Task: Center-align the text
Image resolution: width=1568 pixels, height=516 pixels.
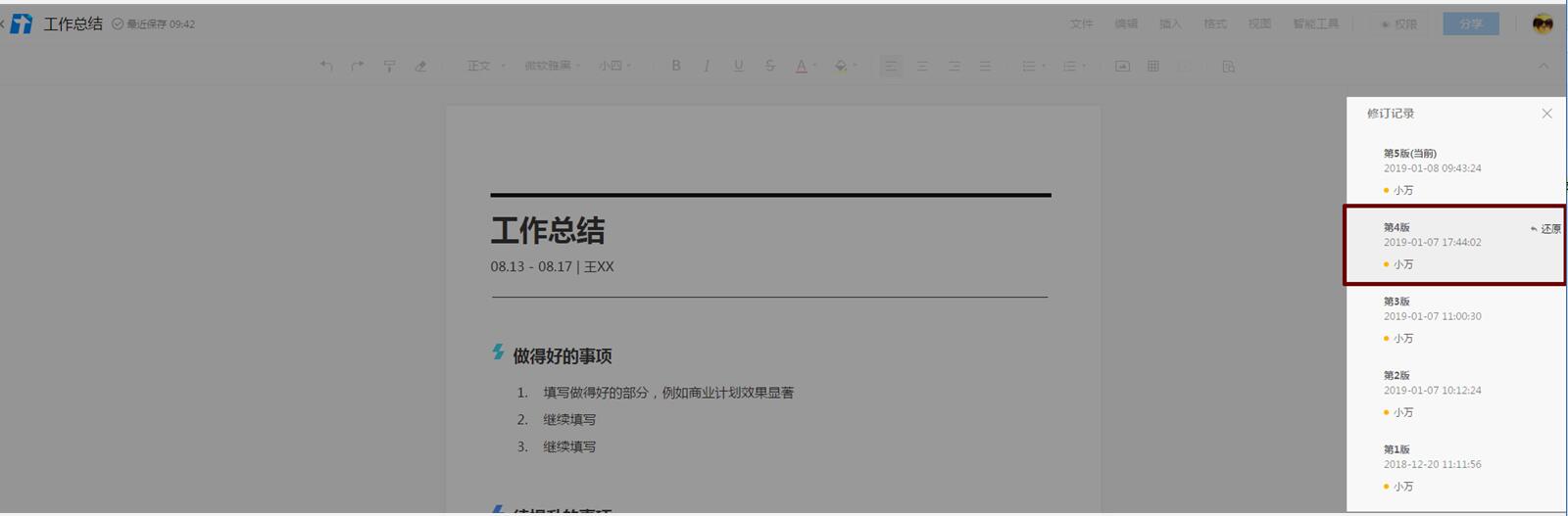Action: 922,66
